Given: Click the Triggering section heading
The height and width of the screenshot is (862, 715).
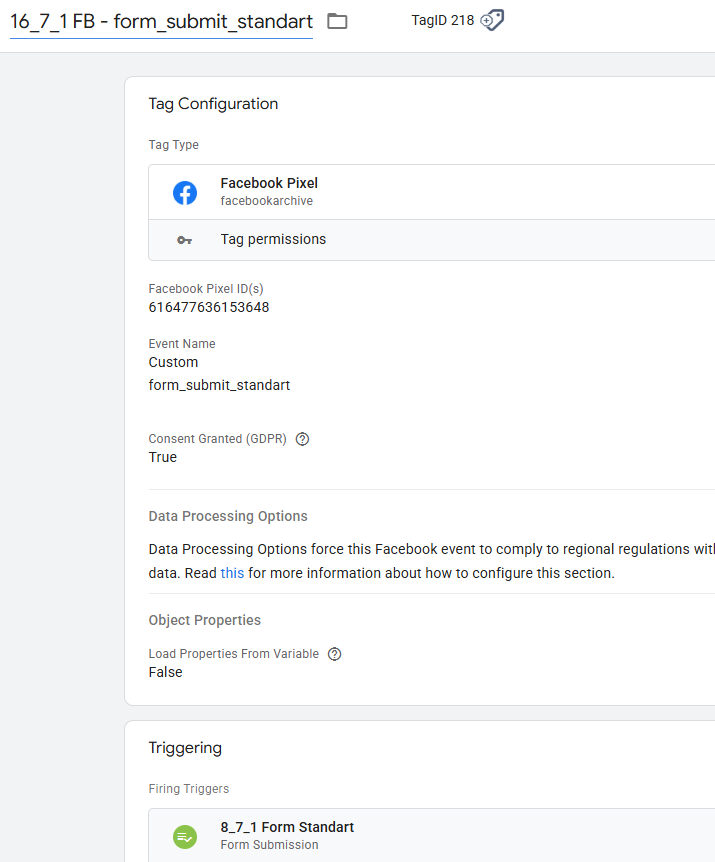Looking at the screenshot, I should [185, 748].
